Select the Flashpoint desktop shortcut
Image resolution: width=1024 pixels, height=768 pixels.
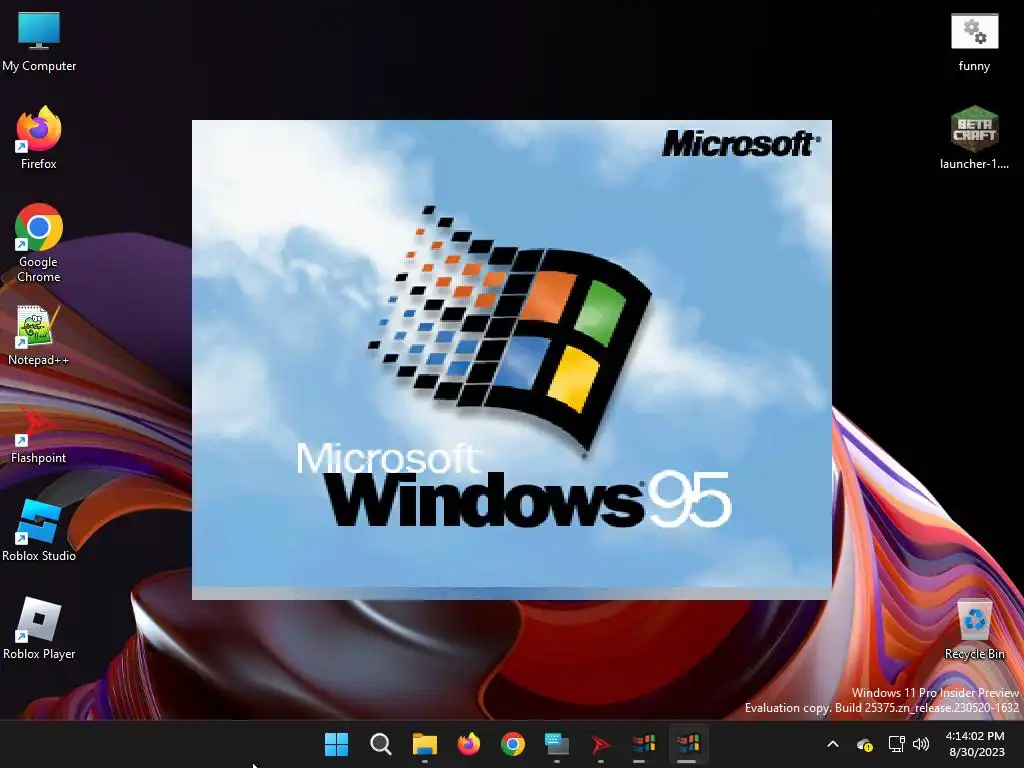pos(39,434)
